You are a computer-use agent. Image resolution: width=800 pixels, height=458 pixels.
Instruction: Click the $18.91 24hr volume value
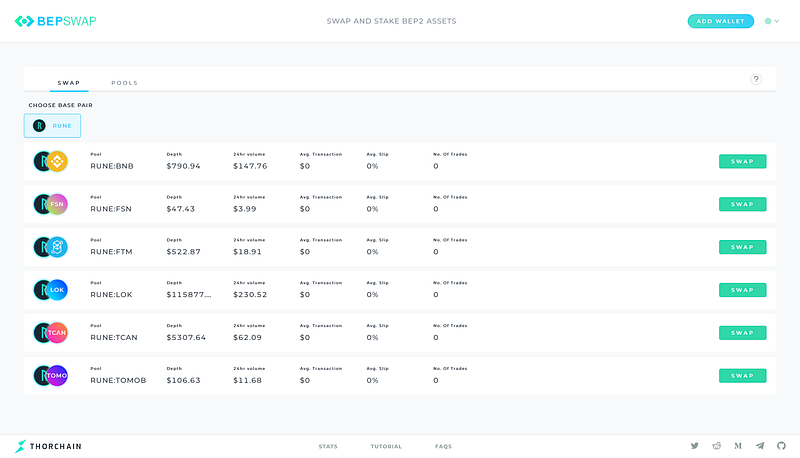click(x=247, y=251)
